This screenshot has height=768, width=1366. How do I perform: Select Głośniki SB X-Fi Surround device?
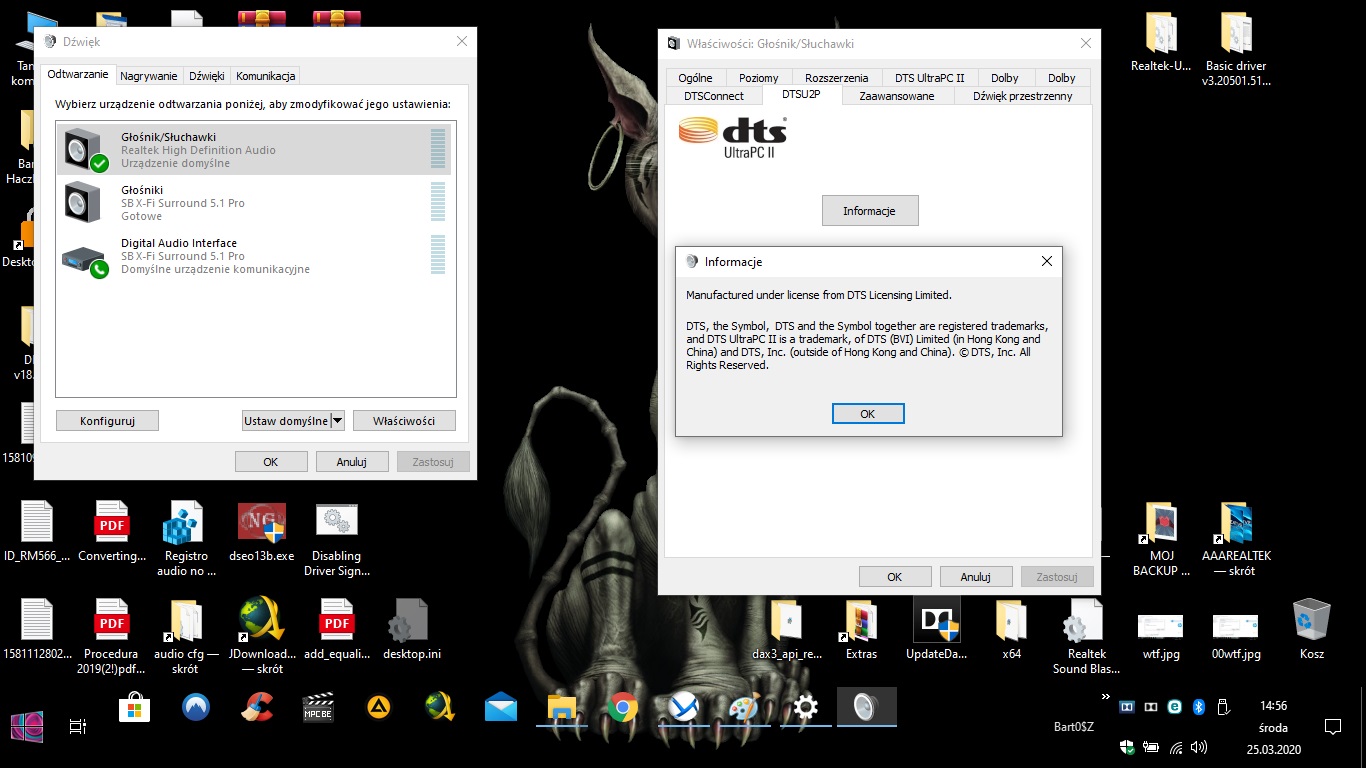pos(254,202)
